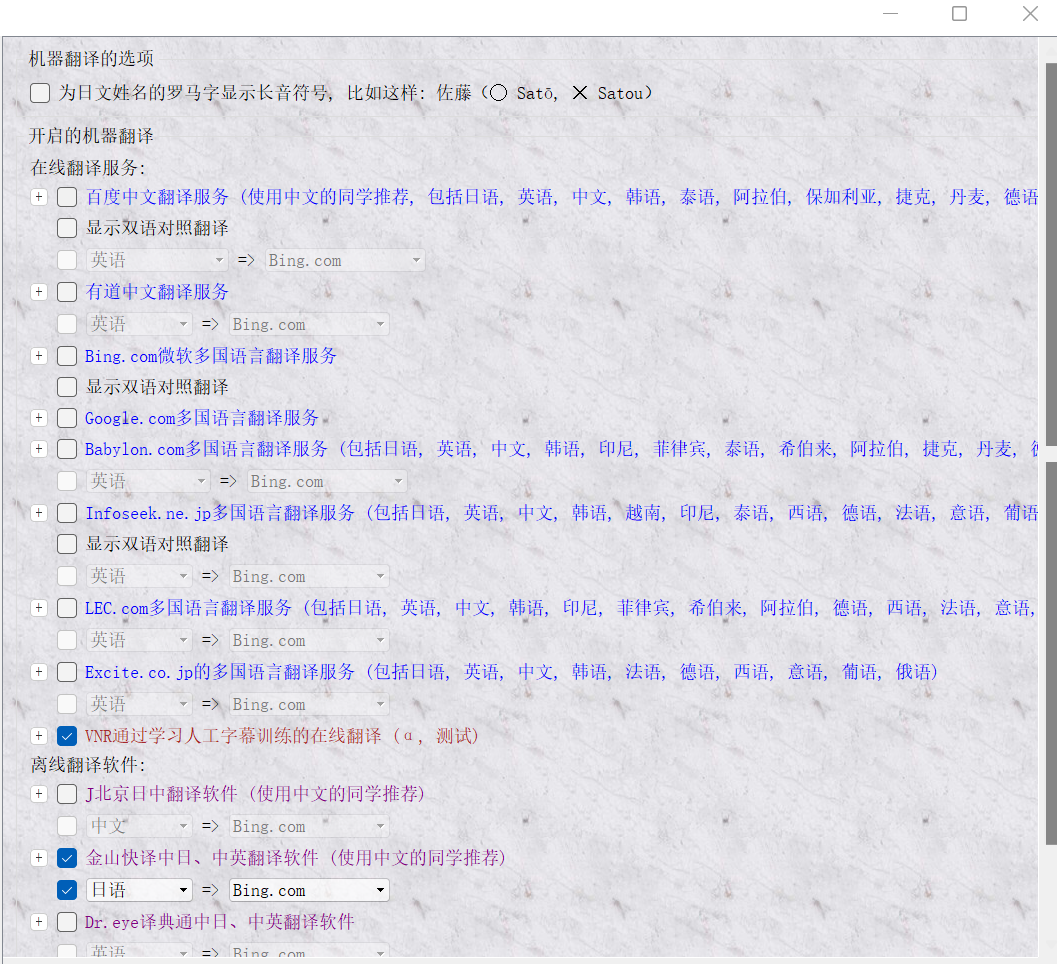1057x964 pixels.
Task: Maximize the settings window
Action: pos(959,14)
